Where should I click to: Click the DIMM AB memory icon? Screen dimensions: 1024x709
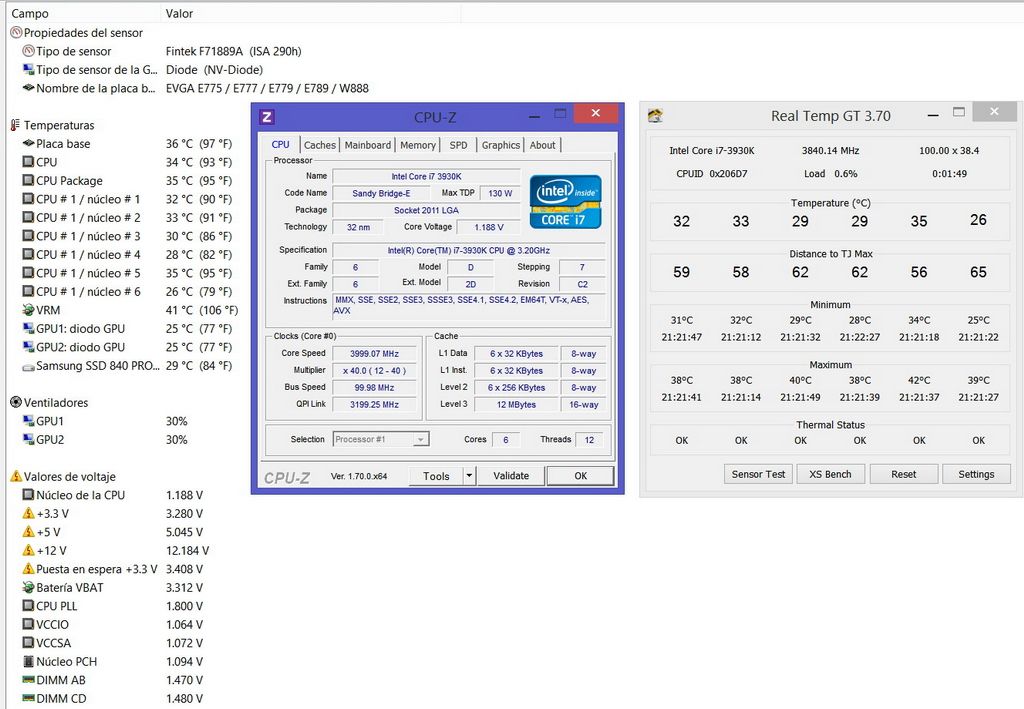tap(29, 680)
